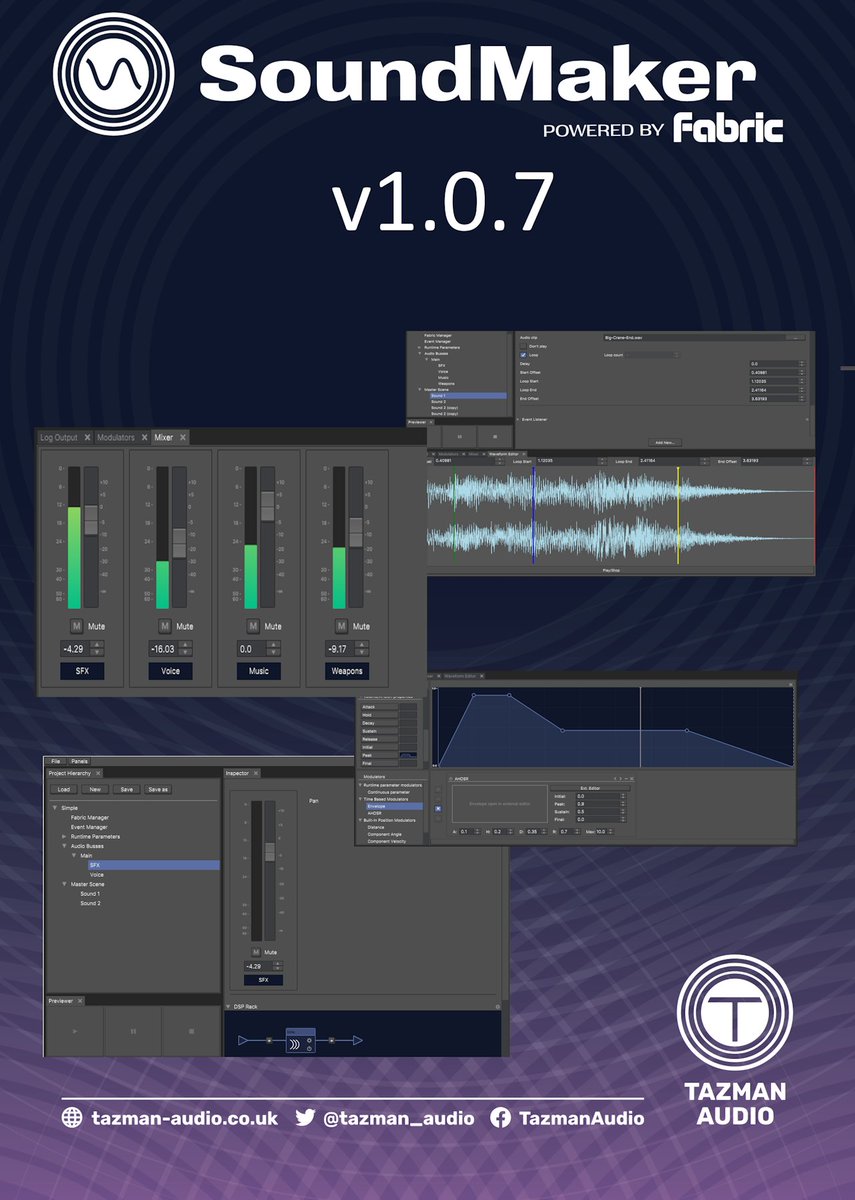Toggle Mute in the Inspector panel
This screenshot has height=1200, width=855.
coord(256,952)
